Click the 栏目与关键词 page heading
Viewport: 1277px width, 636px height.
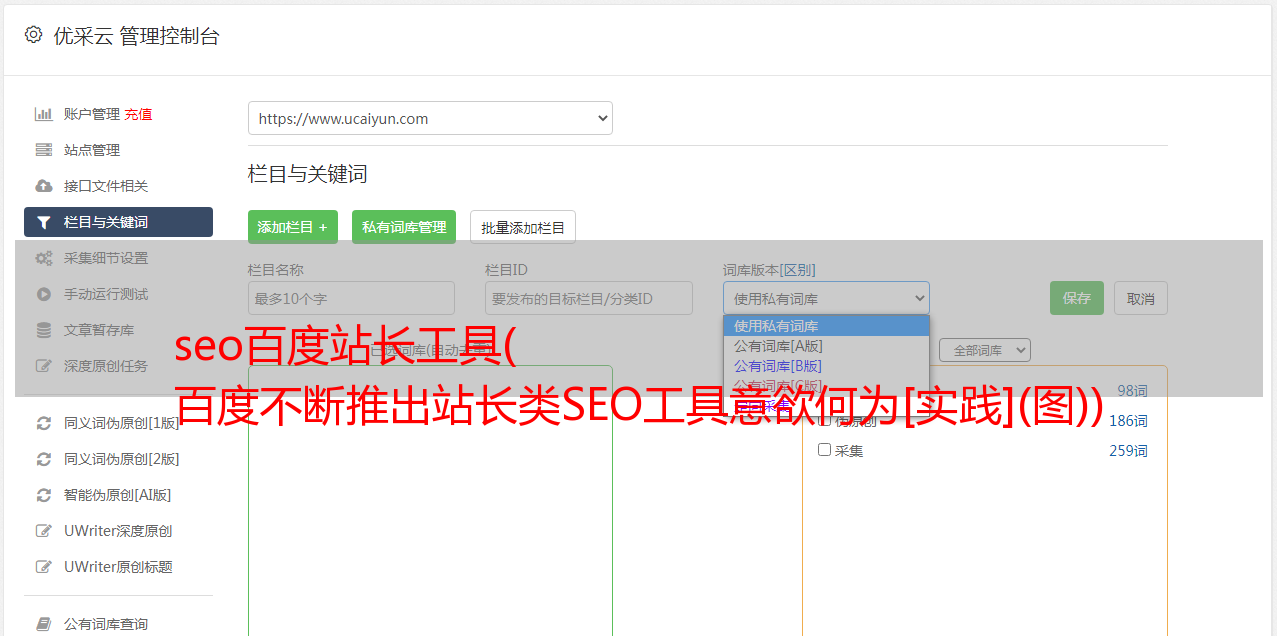tap(308, 174)
